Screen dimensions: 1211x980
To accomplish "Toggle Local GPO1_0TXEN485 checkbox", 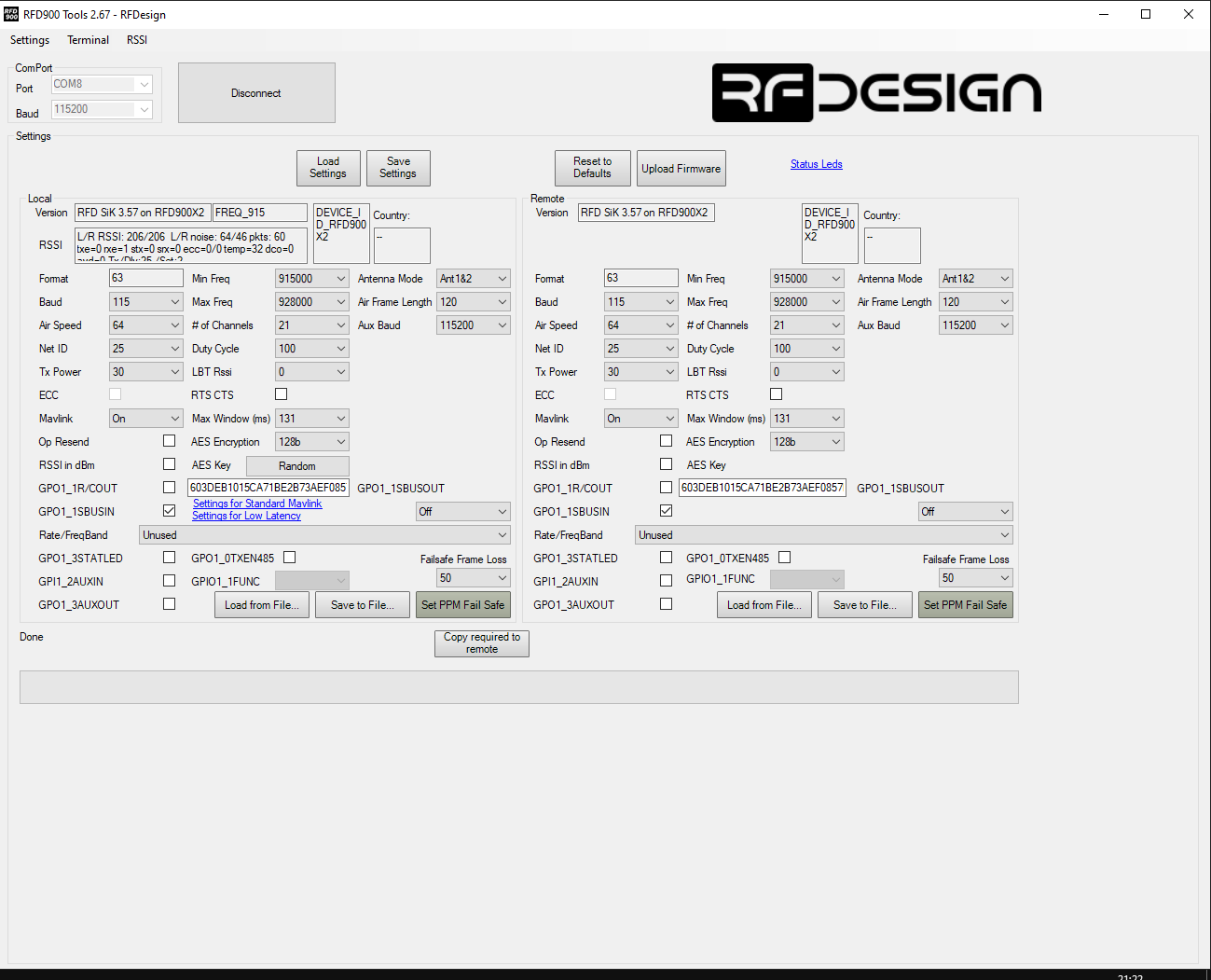I will [289, 558].
